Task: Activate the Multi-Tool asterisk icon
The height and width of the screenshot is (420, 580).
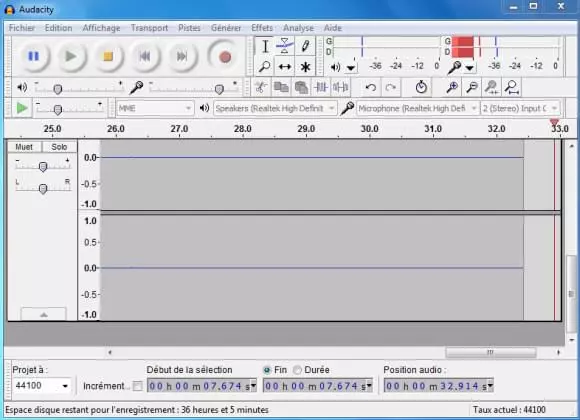Action: (x=305, y=67)
